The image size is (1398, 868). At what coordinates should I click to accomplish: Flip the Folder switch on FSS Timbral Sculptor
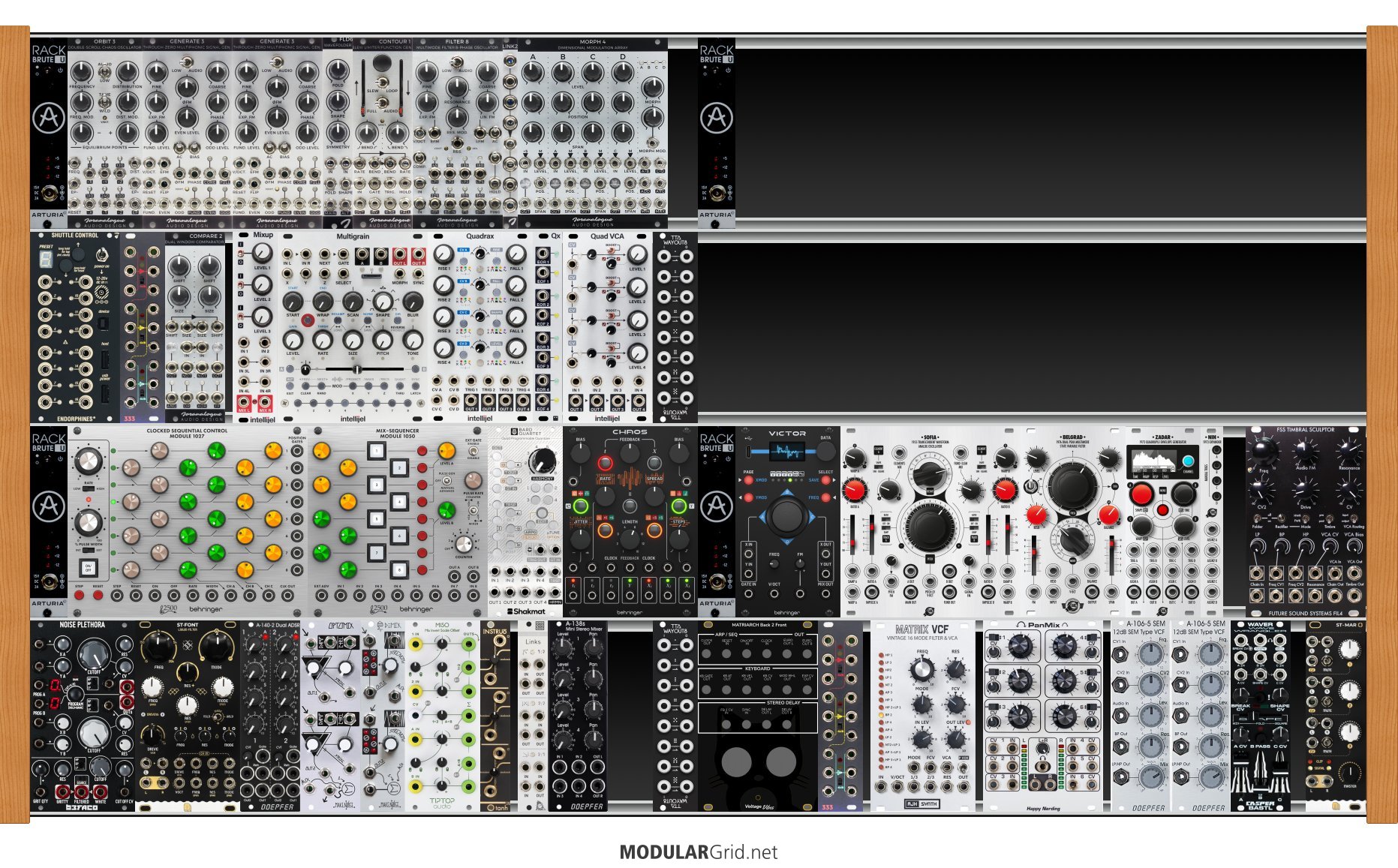pyautogui.click(x=1258, y=517)
